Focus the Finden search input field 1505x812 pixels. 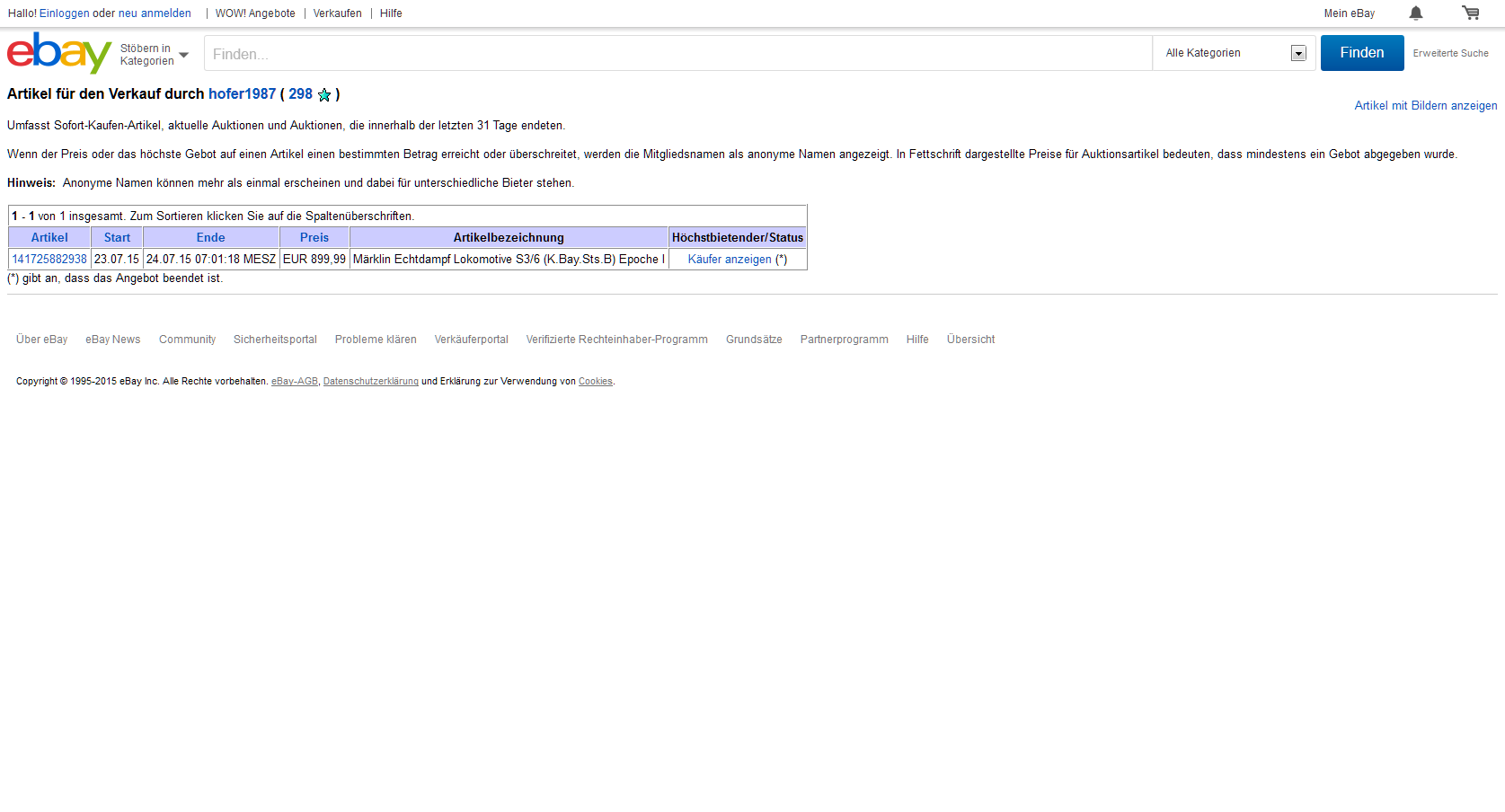[x=678, y=54]
